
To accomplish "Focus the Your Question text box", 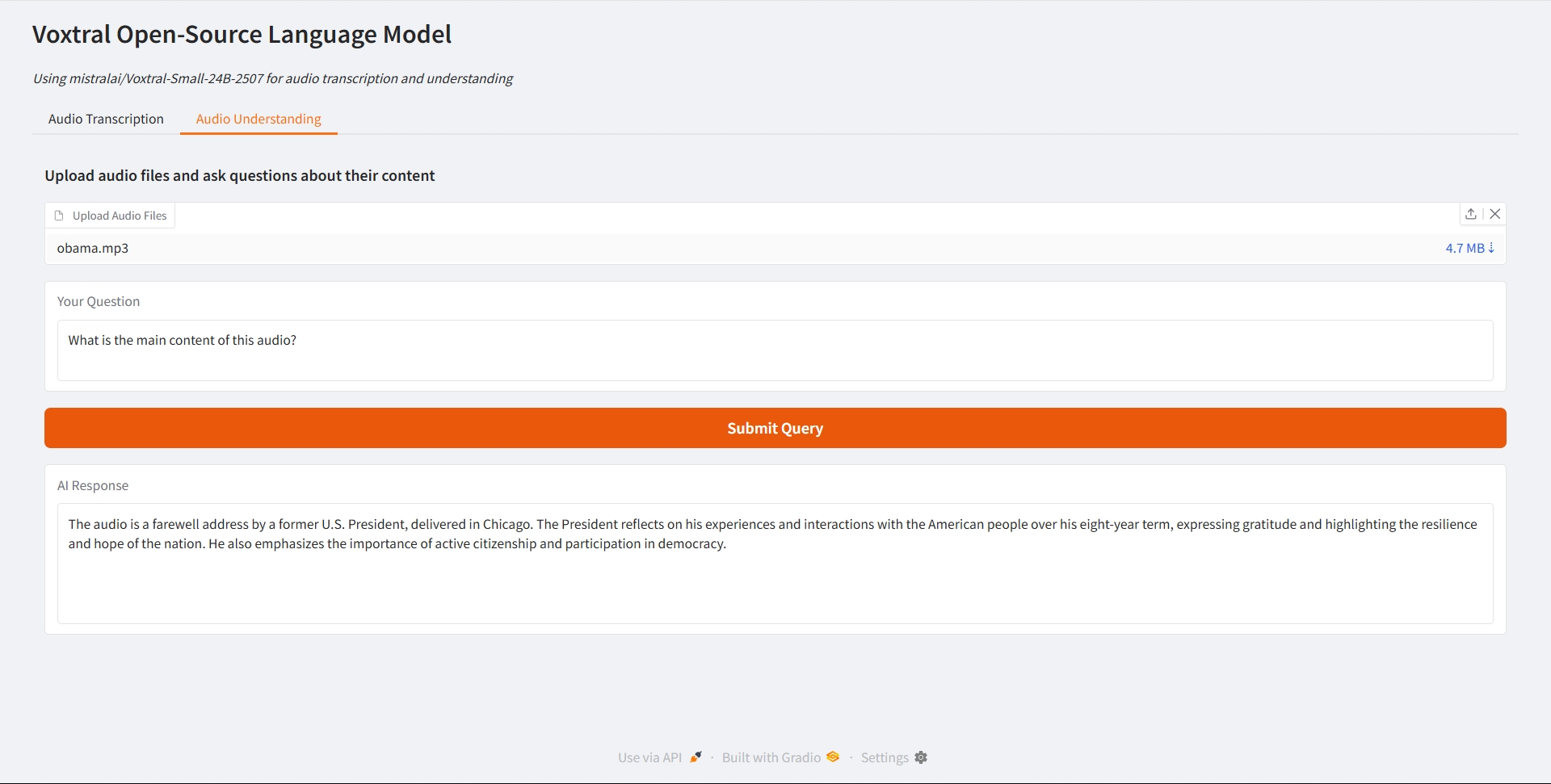I will coord(775,350).
